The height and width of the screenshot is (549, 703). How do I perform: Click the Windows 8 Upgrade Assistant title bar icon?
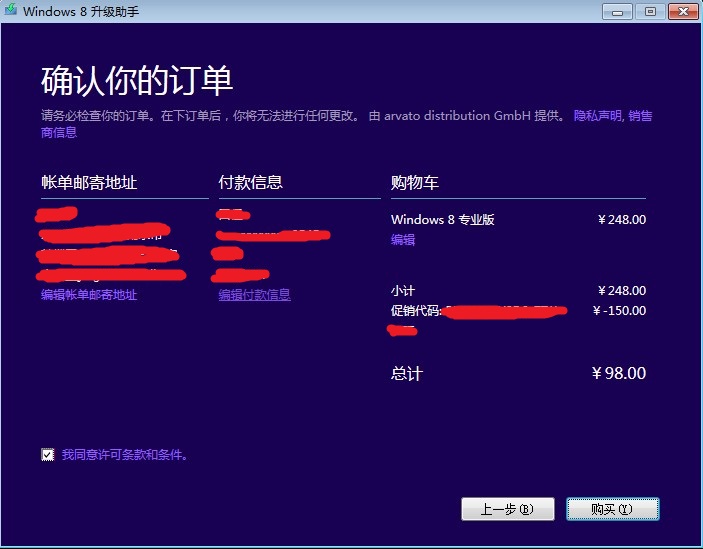coord(10,9)
